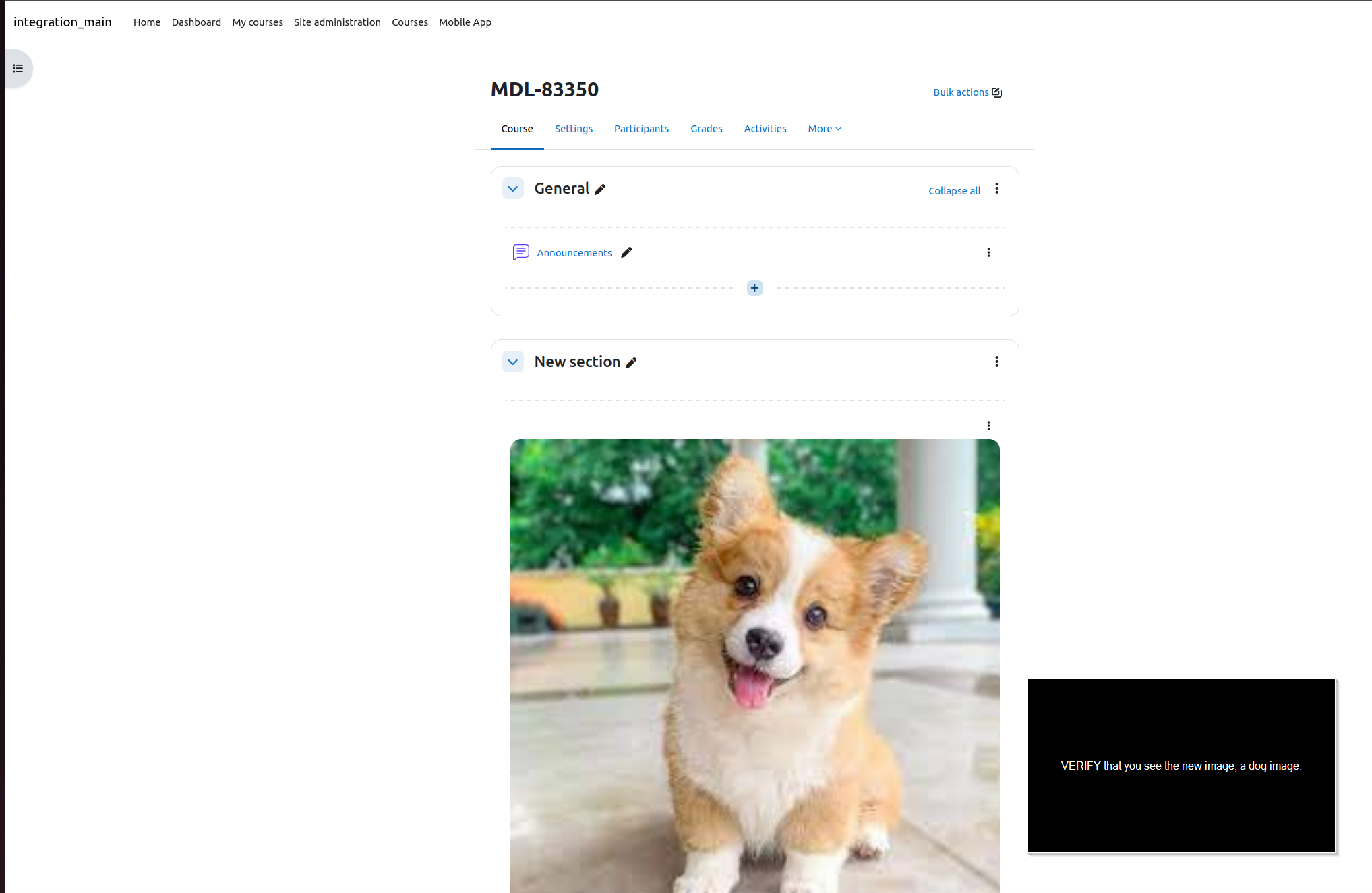
Task: Click the Bulk actions link
Action: coord(961,92)
